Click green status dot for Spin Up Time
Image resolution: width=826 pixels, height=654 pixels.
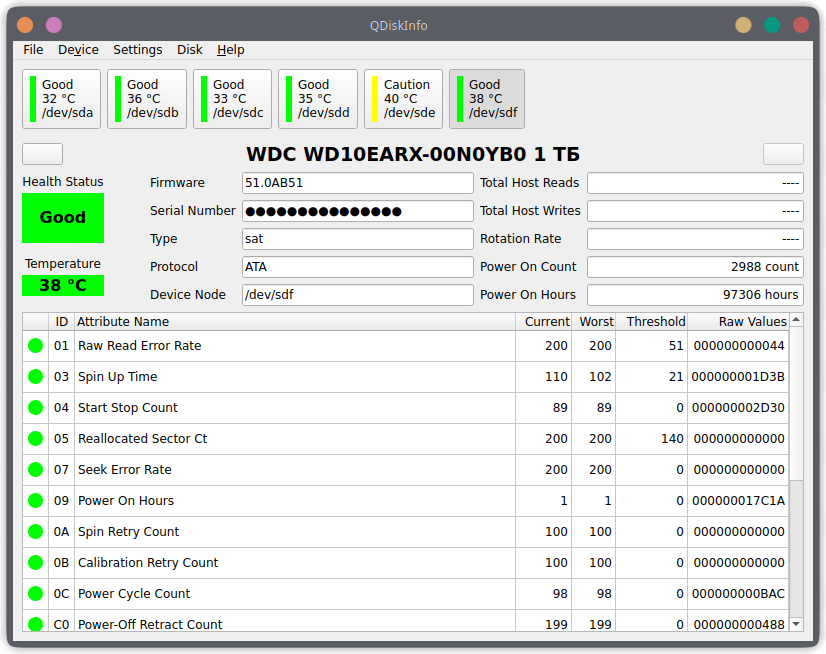point(35,377)
